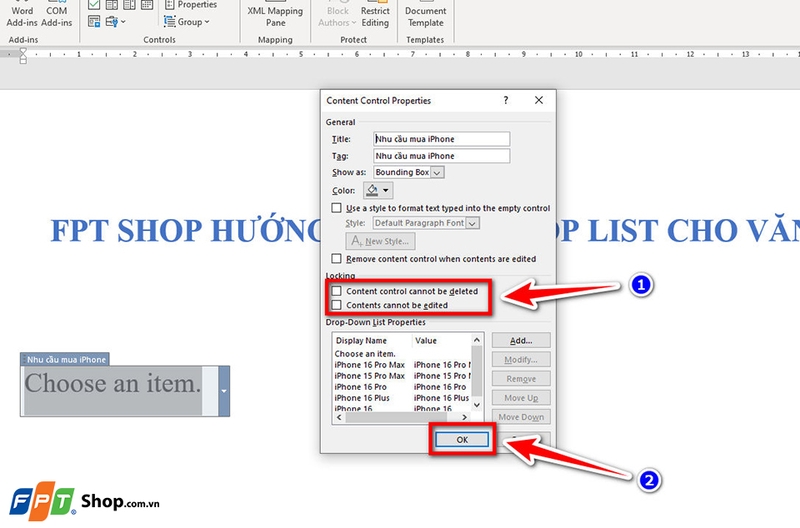The image size is (800, 528).
Task: Open COM Add-ins
Action: point(57,16)
